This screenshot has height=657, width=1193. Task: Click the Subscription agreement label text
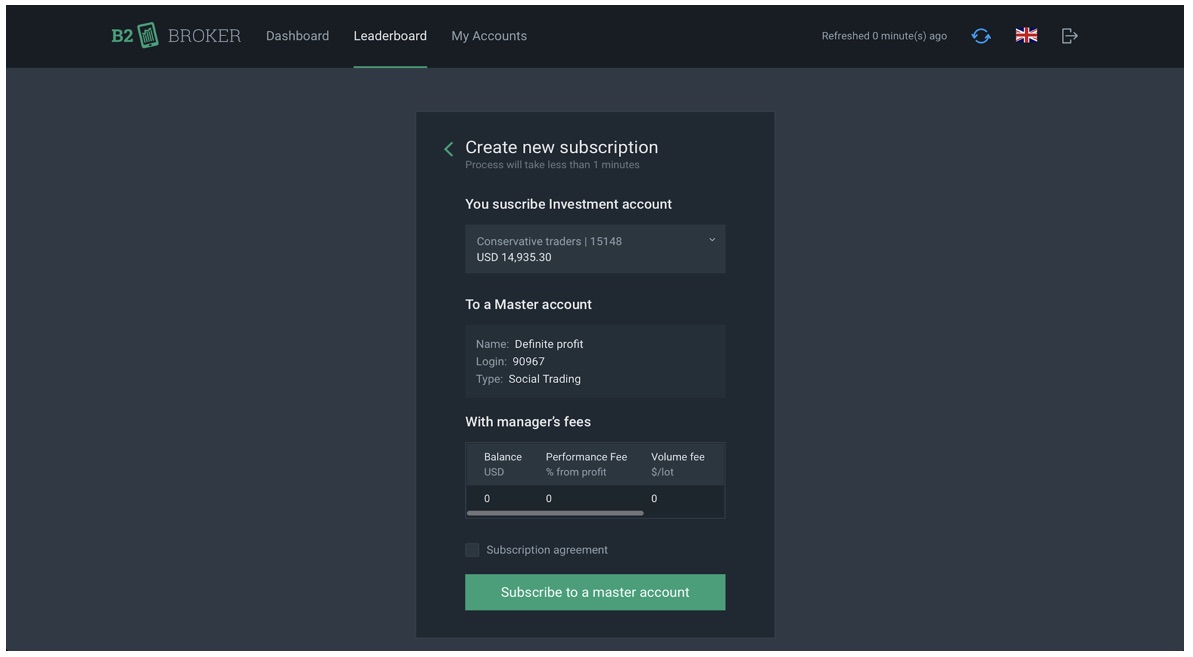point(547,550)
